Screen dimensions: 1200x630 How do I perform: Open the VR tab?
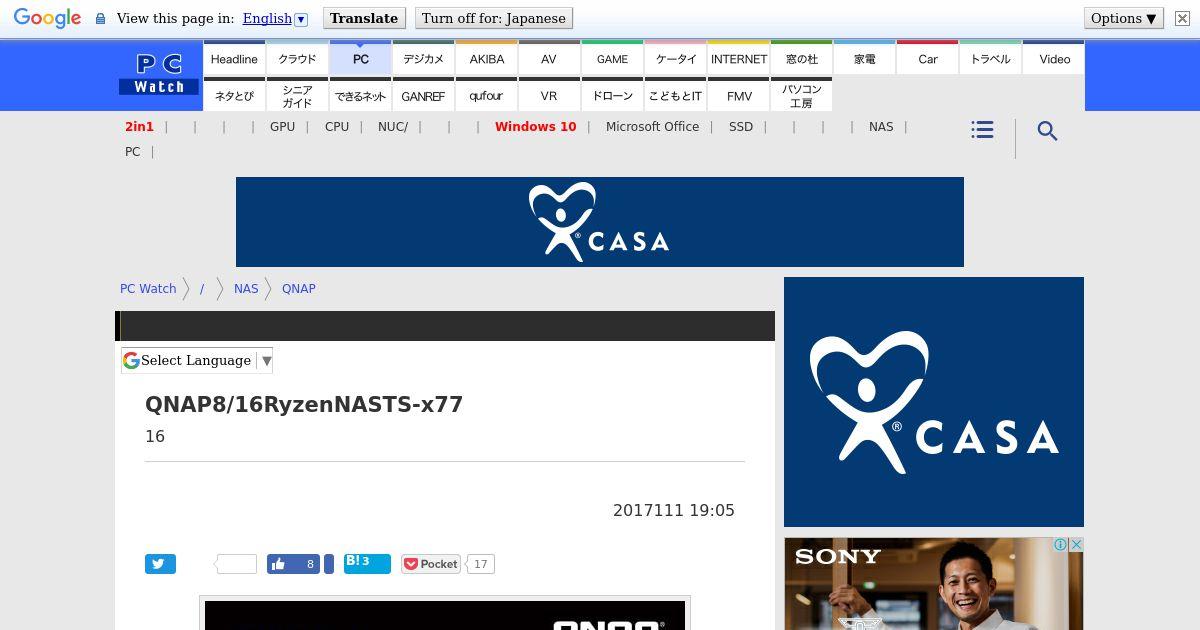(x=549, y=95)
